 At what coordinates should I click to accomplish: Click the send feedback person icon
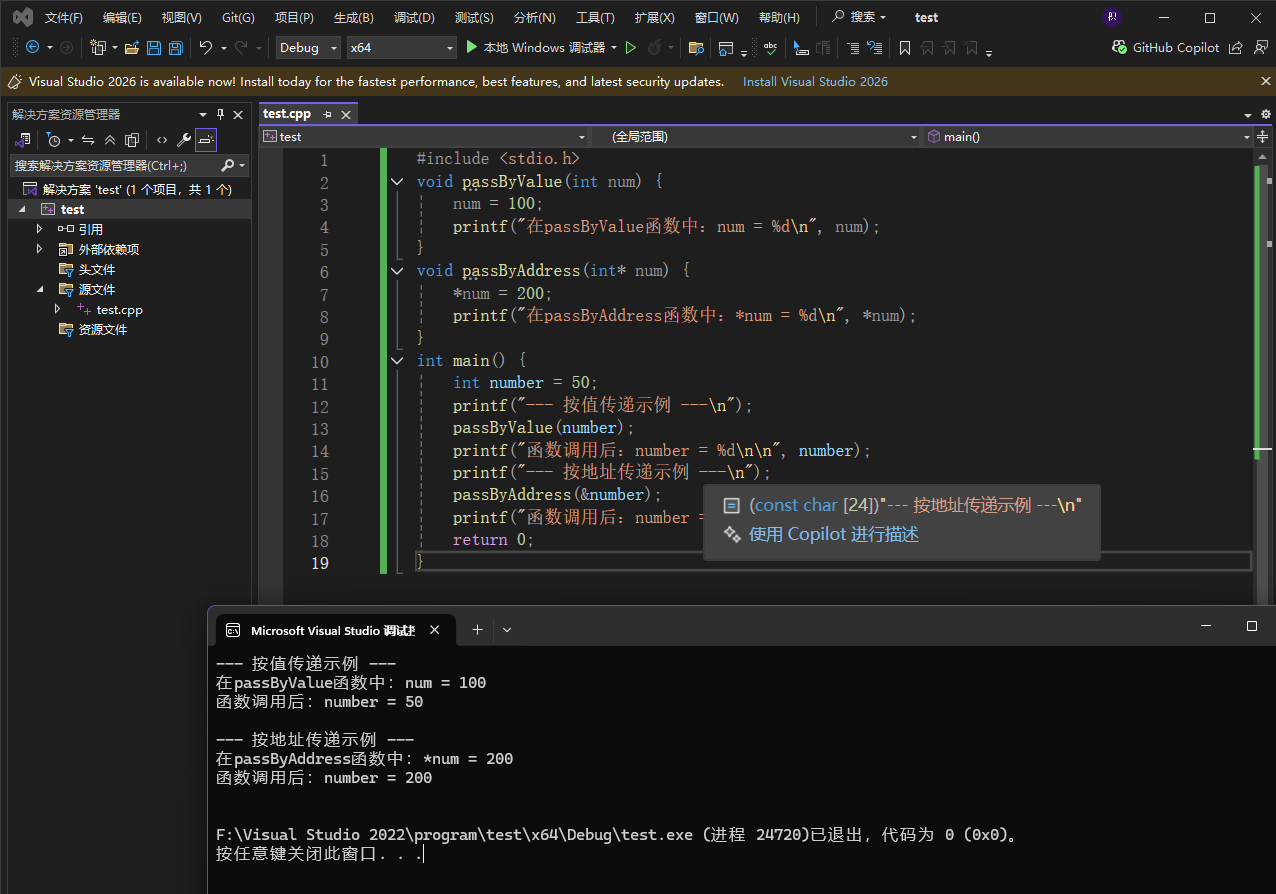tap(1259, 47)
